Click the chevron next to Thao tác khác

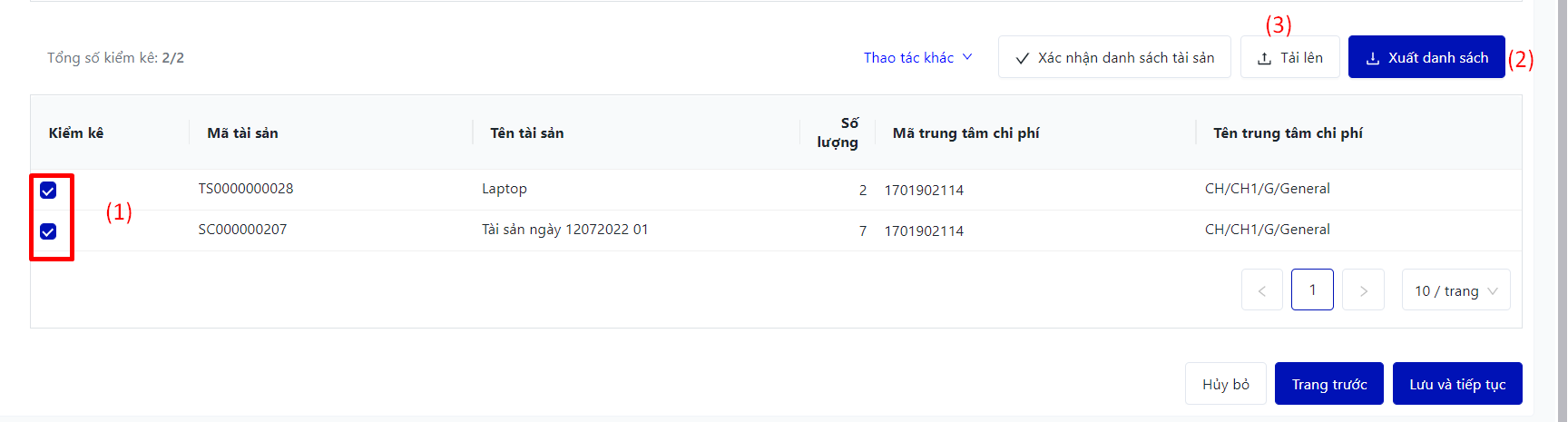967,57
